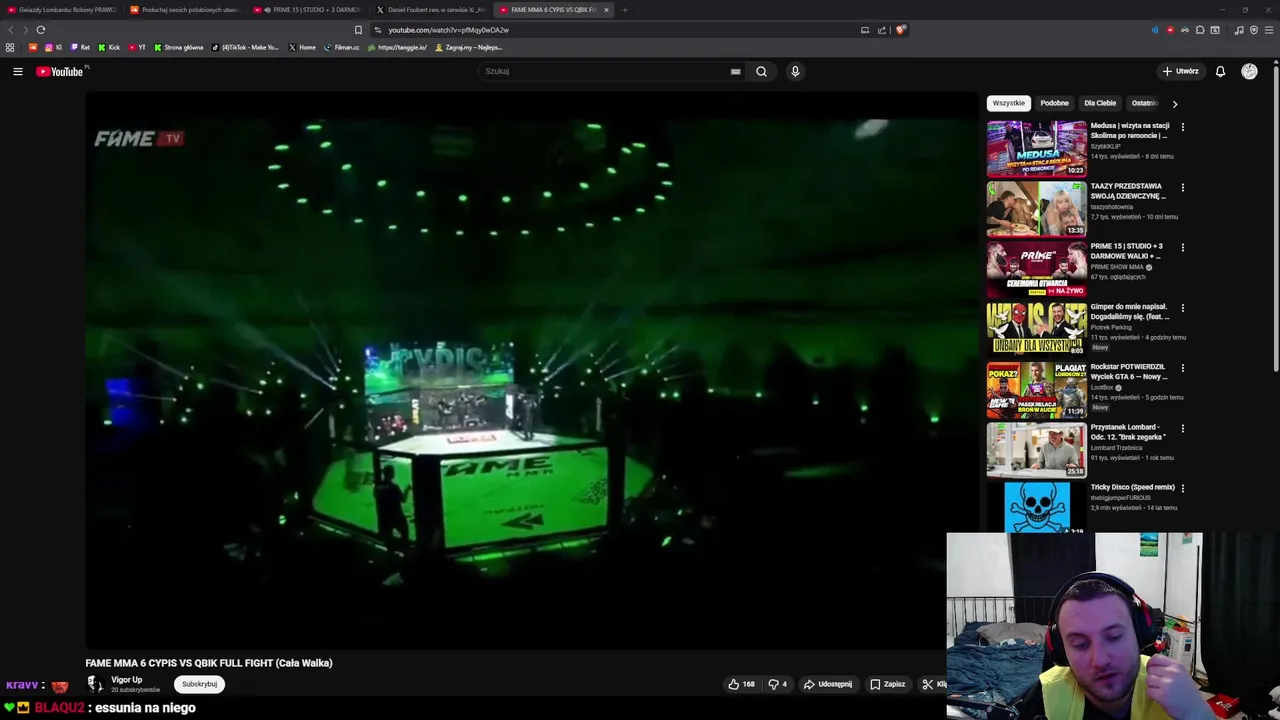1280x720 pixels.
Task: Open options for TAAZY PRZEDSTAWIA video
Action: 1182,187
